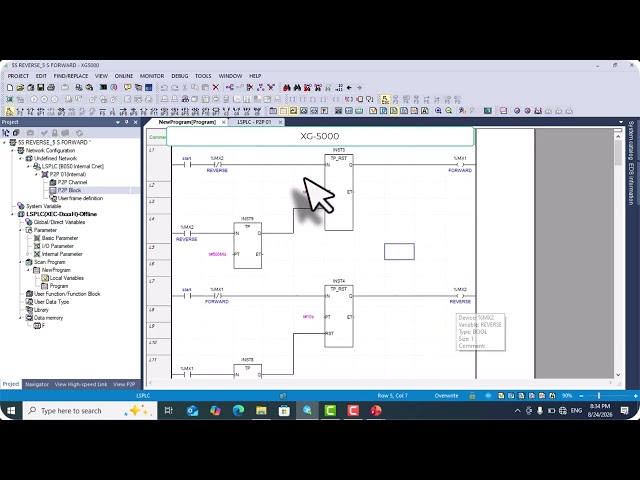640x480 pixels.
Task: Click the Task View icon on taskbar
Action: tap(169, 411)
